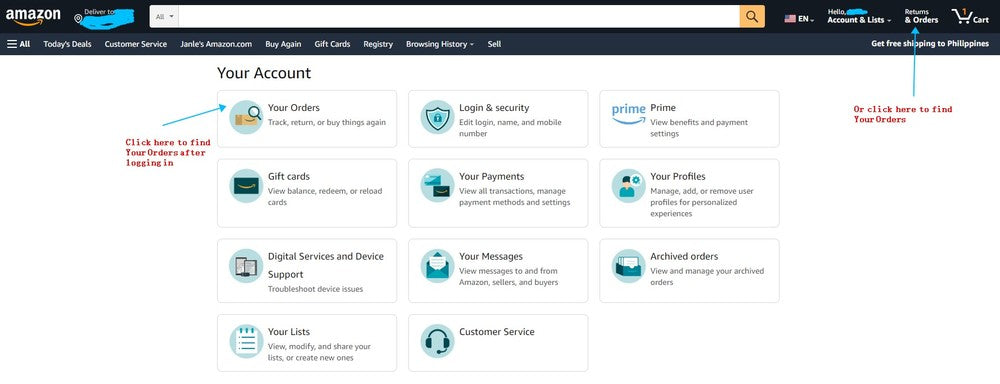Select Buy Again in the navigation bar
1000x384 pixels.
pos(283,44)
